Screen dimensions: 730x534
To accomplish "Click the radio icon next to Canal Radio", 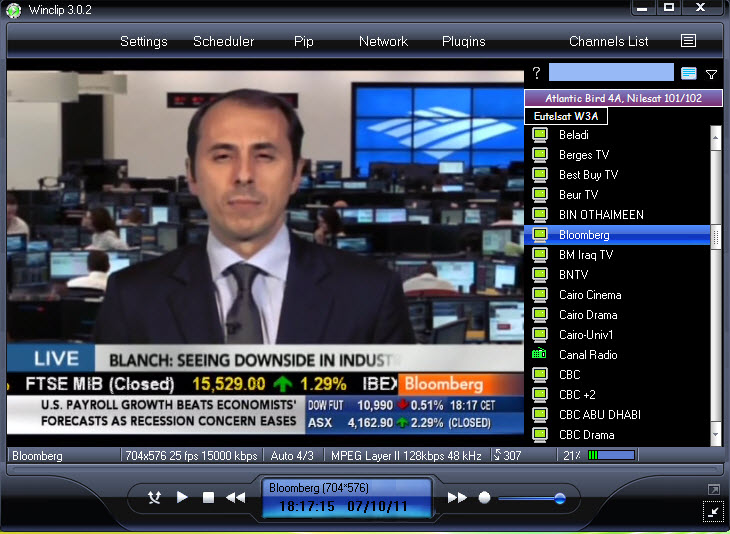I will (x=539, y=354).
